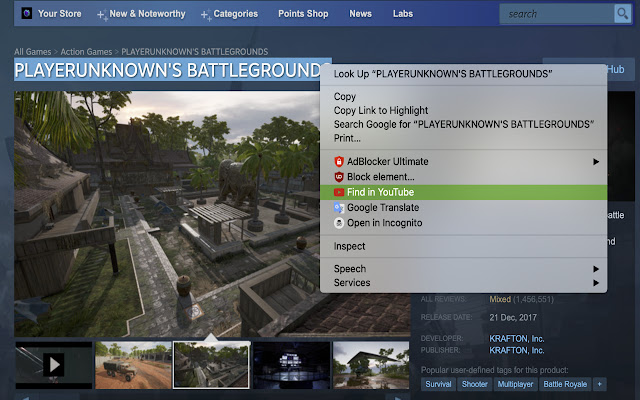Click the Google Translate icon
Screen dimensions: 640x400
pos(339,208)
